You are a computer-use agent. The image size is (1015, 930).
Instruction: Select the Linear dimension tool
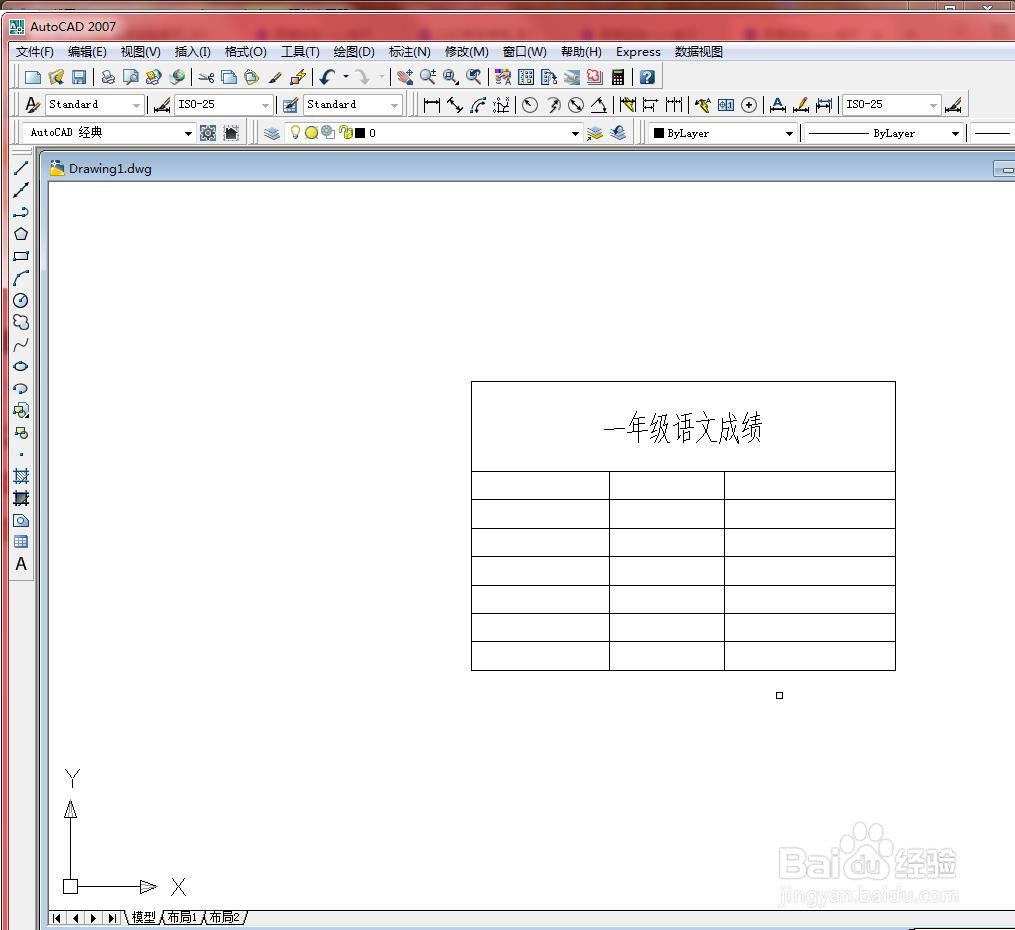point(432,105)
